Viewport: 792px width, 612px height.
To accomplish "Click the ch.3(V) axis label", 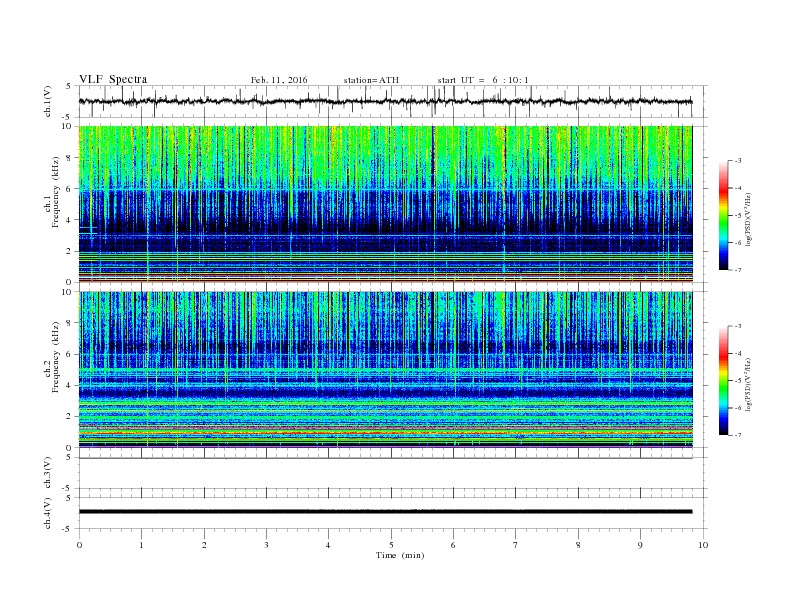I will pos(48,473).
